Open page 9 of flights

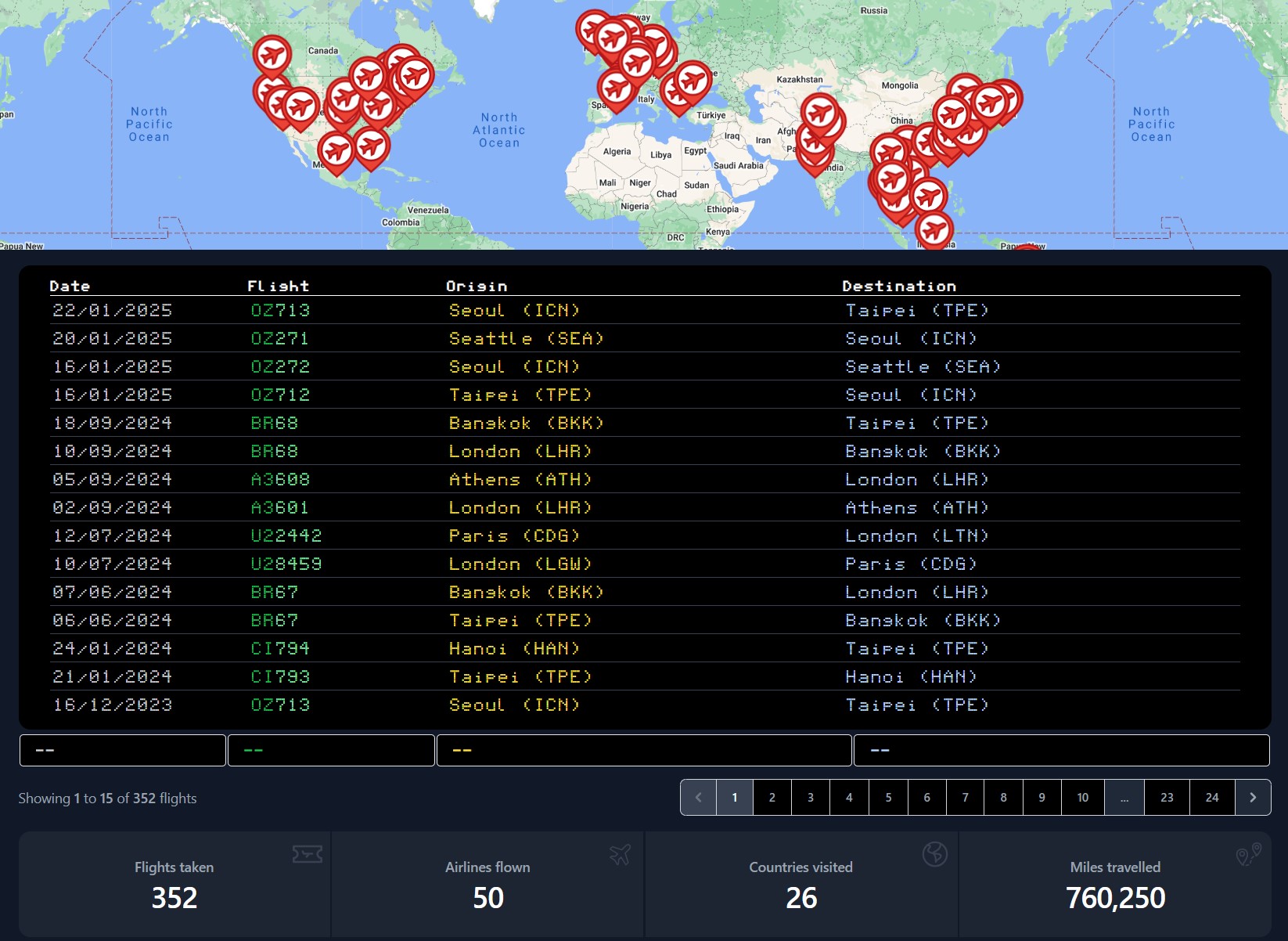pyautogui.click(x=1042, y=798)
